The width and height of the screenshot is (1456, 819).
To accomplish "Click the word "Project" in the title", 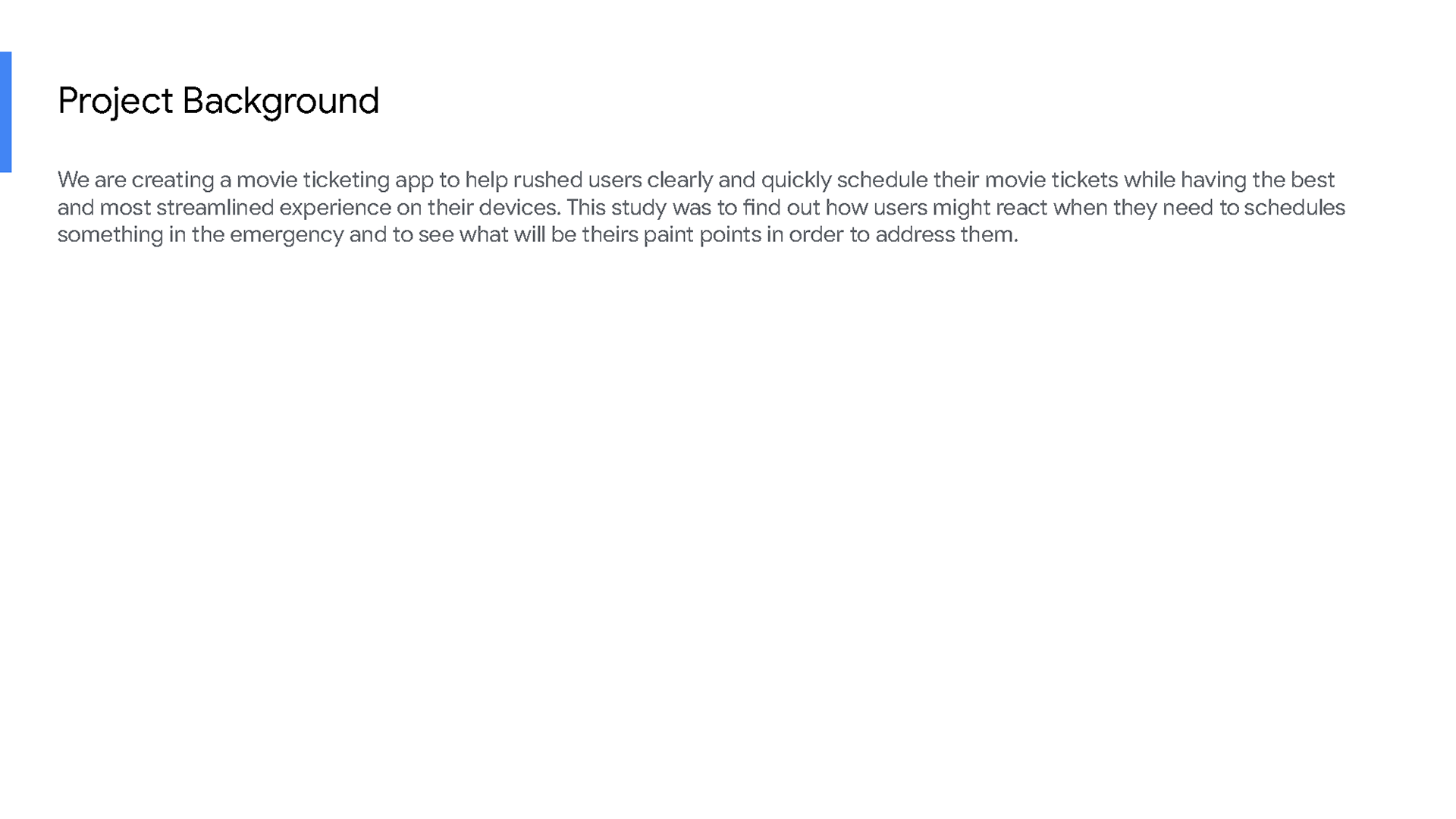I will pos(115,101).
